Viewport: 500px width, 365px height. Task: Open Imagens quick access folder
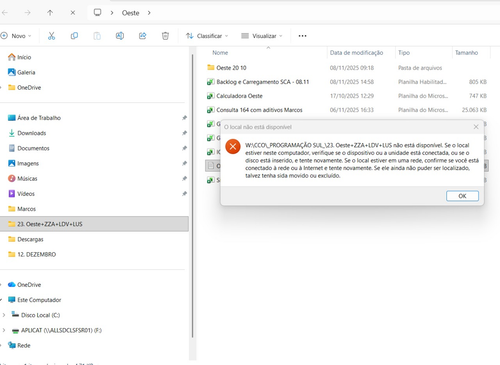point(23,163)
